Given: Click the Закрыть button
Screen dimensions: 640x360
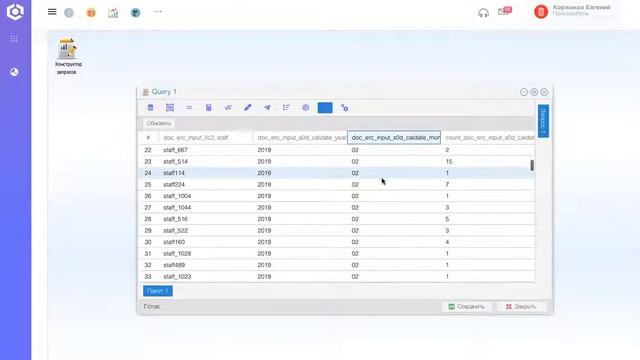Looking at the screenshot, I should click(521, 307).
